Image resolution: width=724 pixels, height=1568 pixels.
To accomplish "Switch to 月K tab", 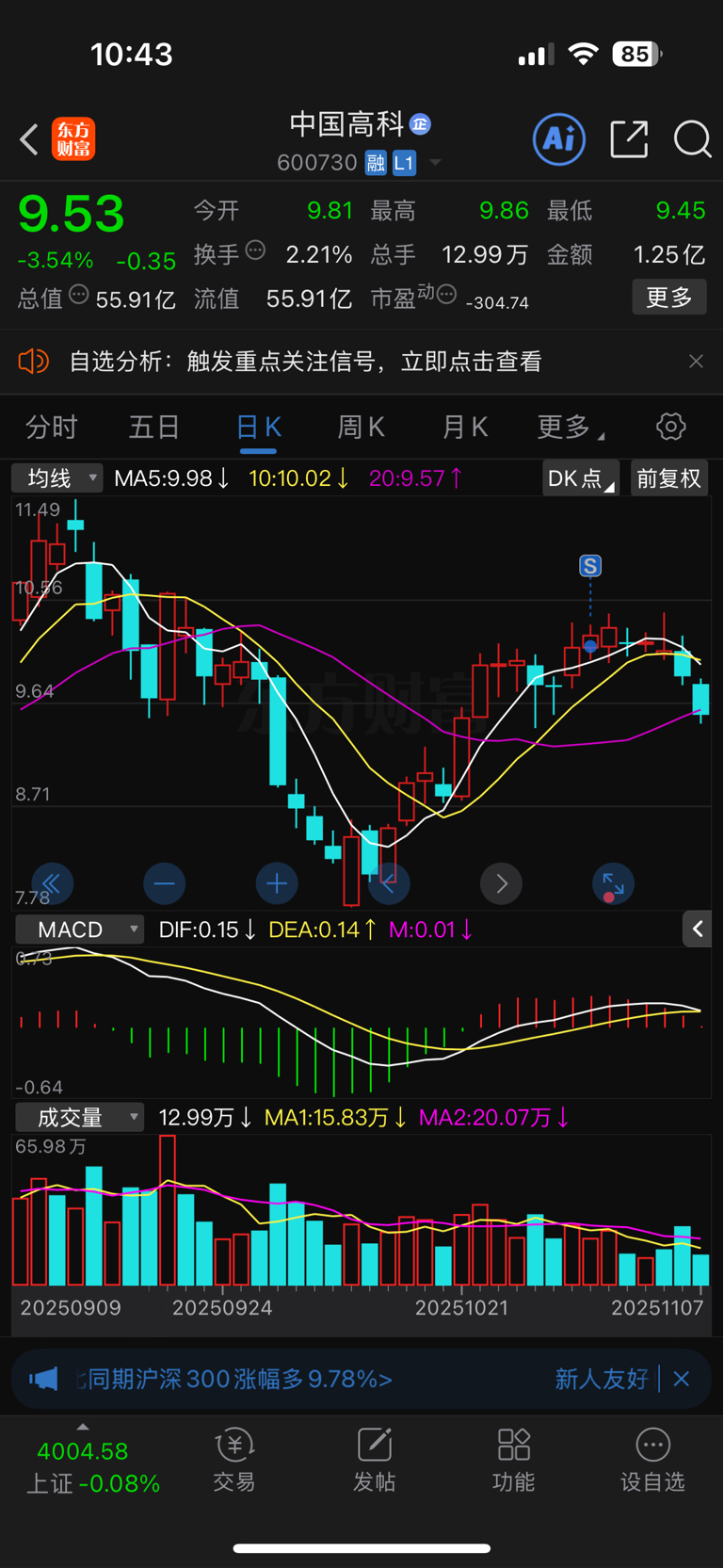I will point(465,428).
